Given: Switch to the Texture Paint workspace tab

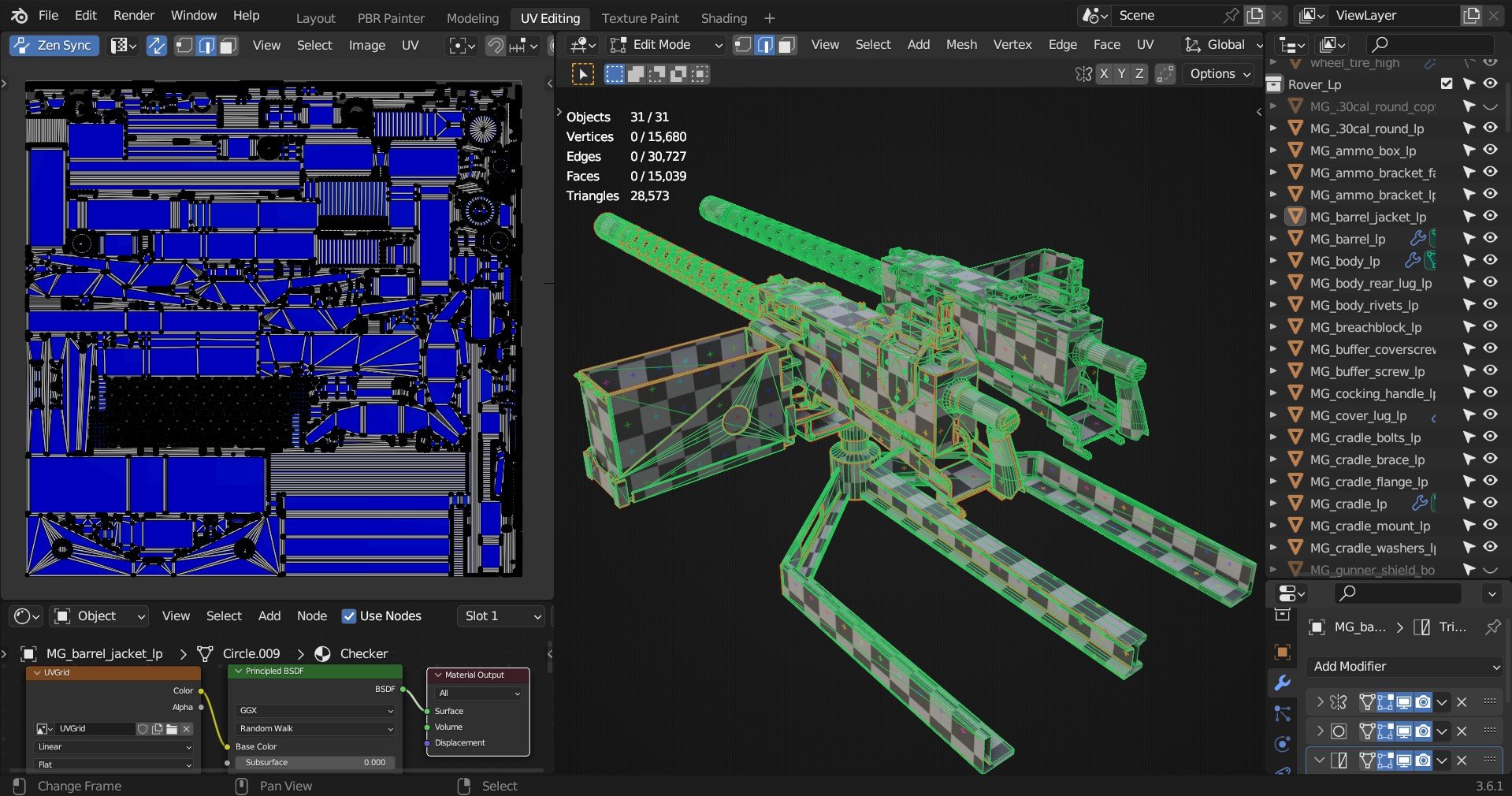Looking at the screenshot, I should pyautogui.click(x=640, y=18).
